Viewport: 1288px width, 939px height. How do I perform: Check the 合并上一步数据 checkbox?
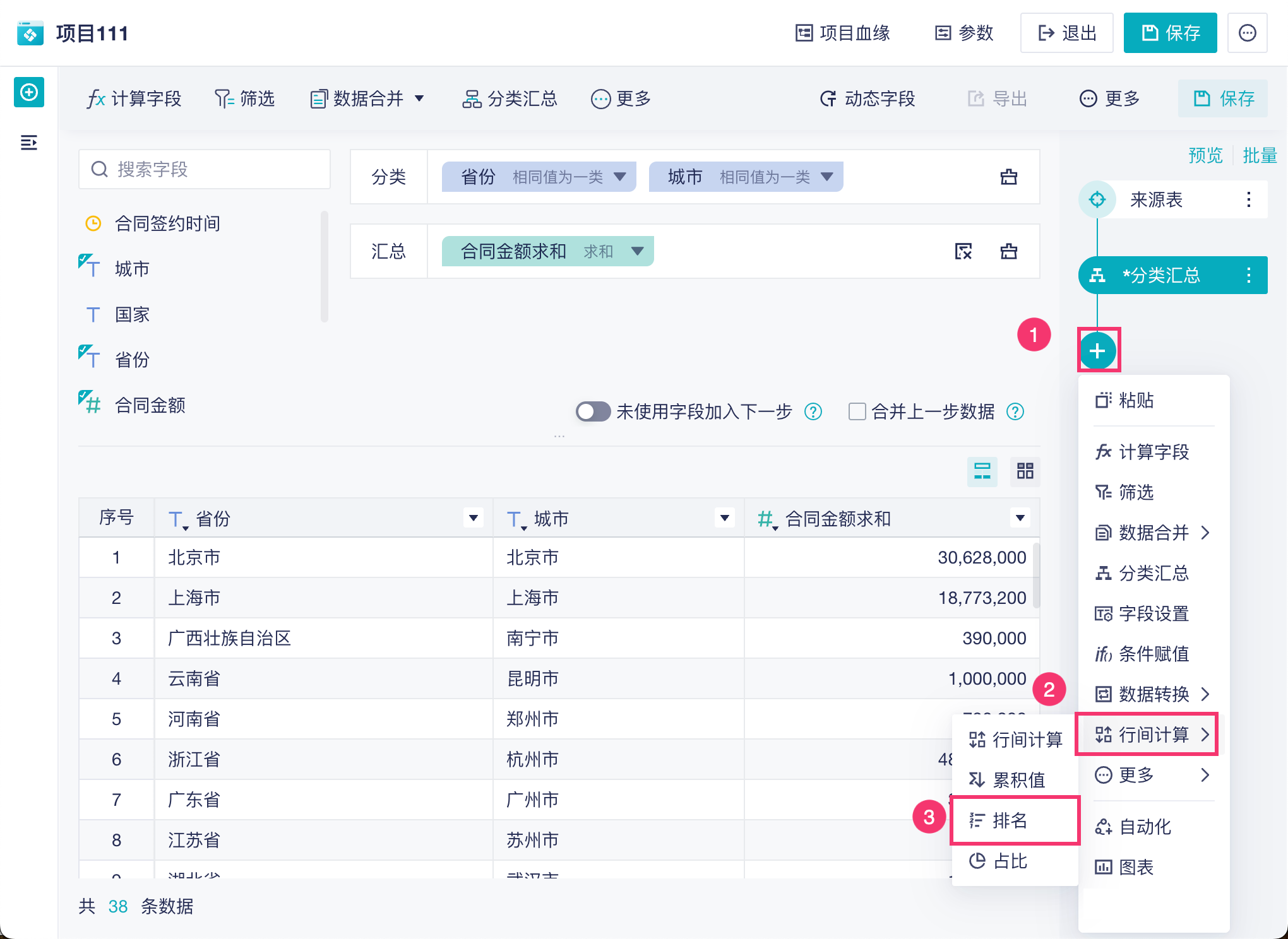pyautogui.click(x=857, y=411)
